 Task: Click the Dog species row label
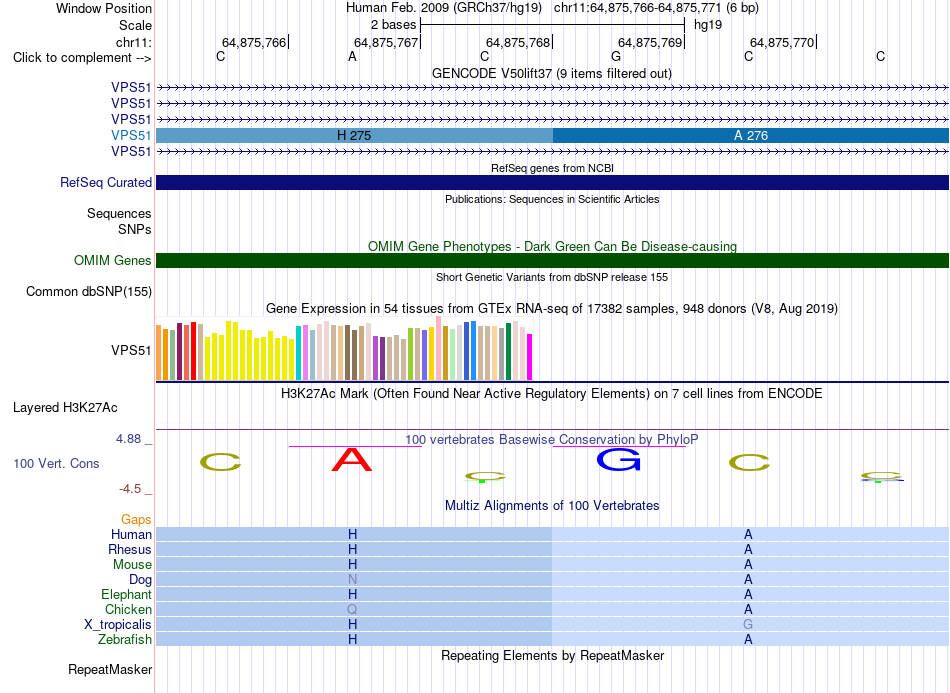pyautogui.click(x=140, y=580)
